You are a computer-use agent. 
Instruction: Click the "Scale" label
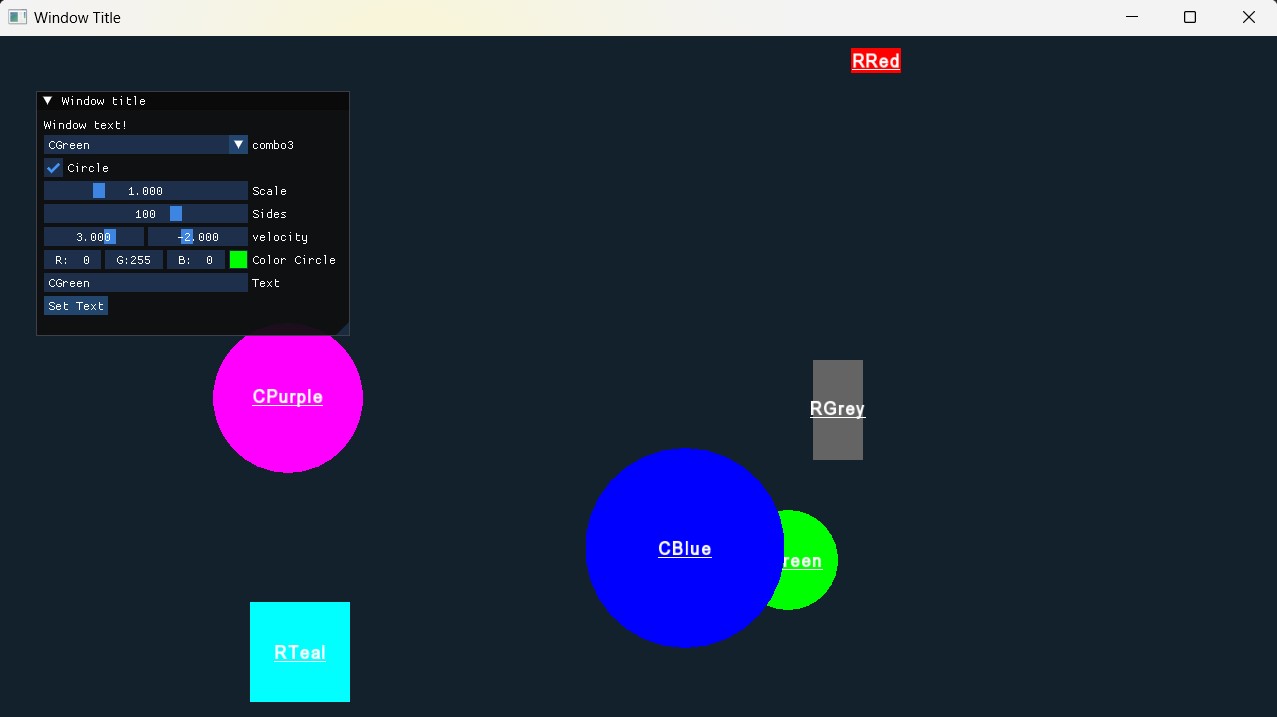click(270, 191)
